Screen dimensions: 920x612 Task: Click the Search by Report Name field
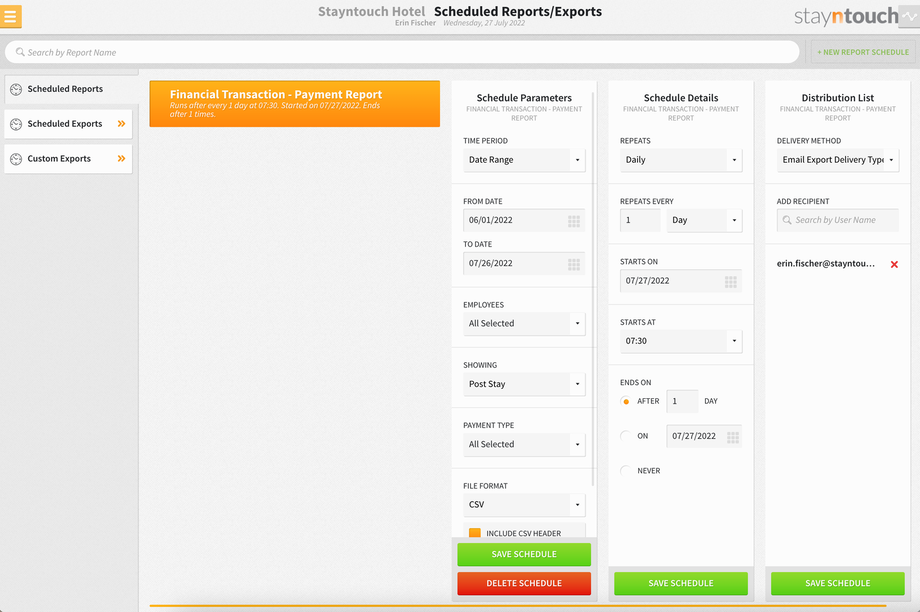pyautogui.click(x=402, y=52)
